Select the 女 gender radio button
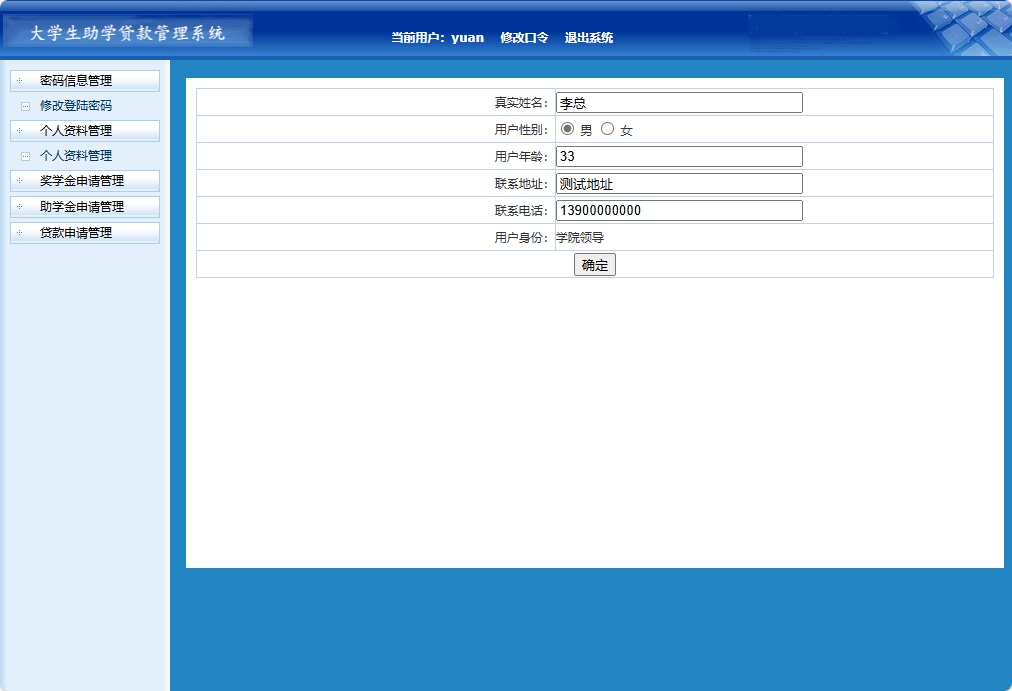This screenshot has height=691, width=1012. click(x=607, y=128)
